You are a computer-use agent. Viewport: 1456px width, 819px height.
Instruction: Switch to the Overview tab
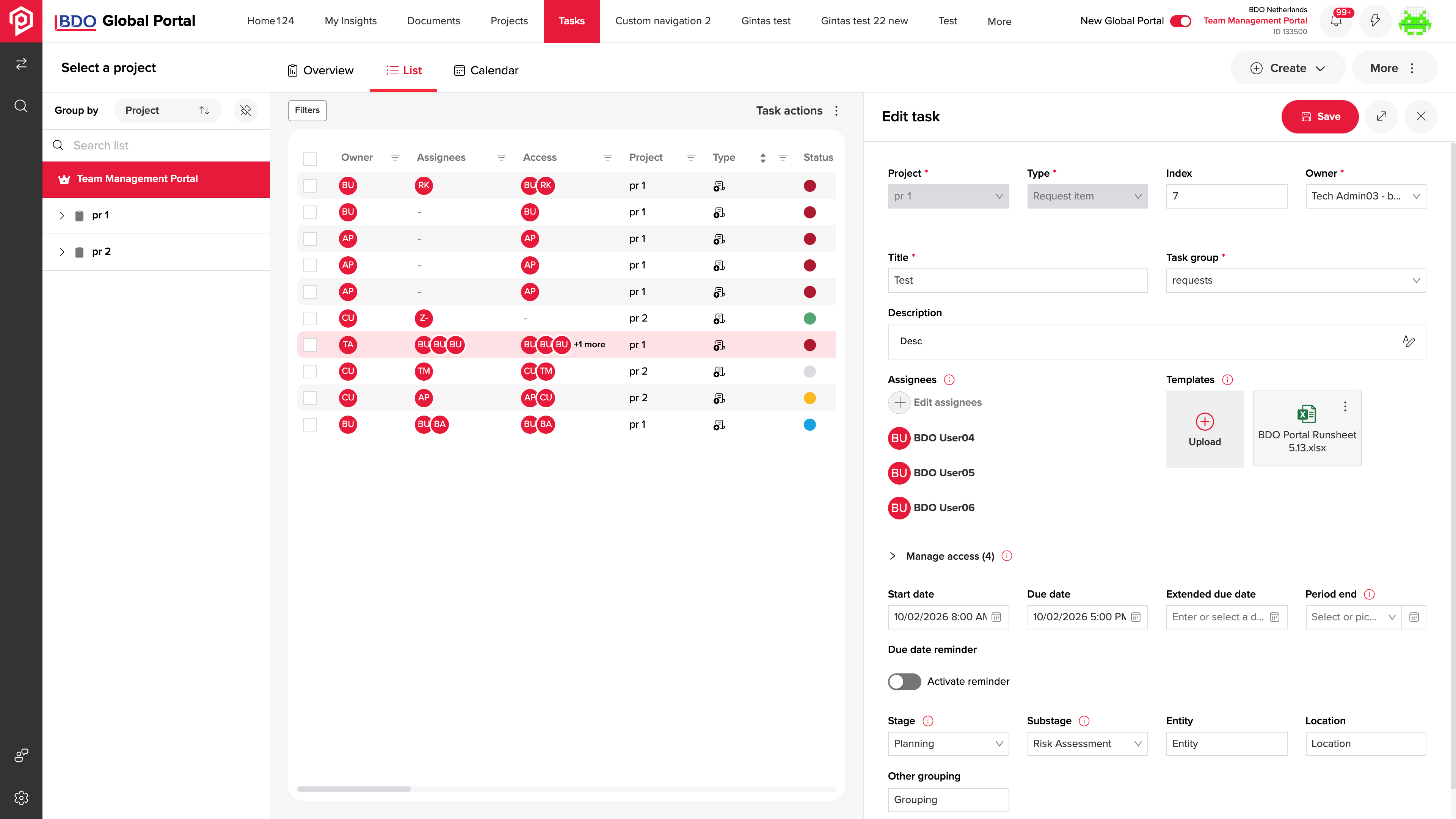pos(320,70)
